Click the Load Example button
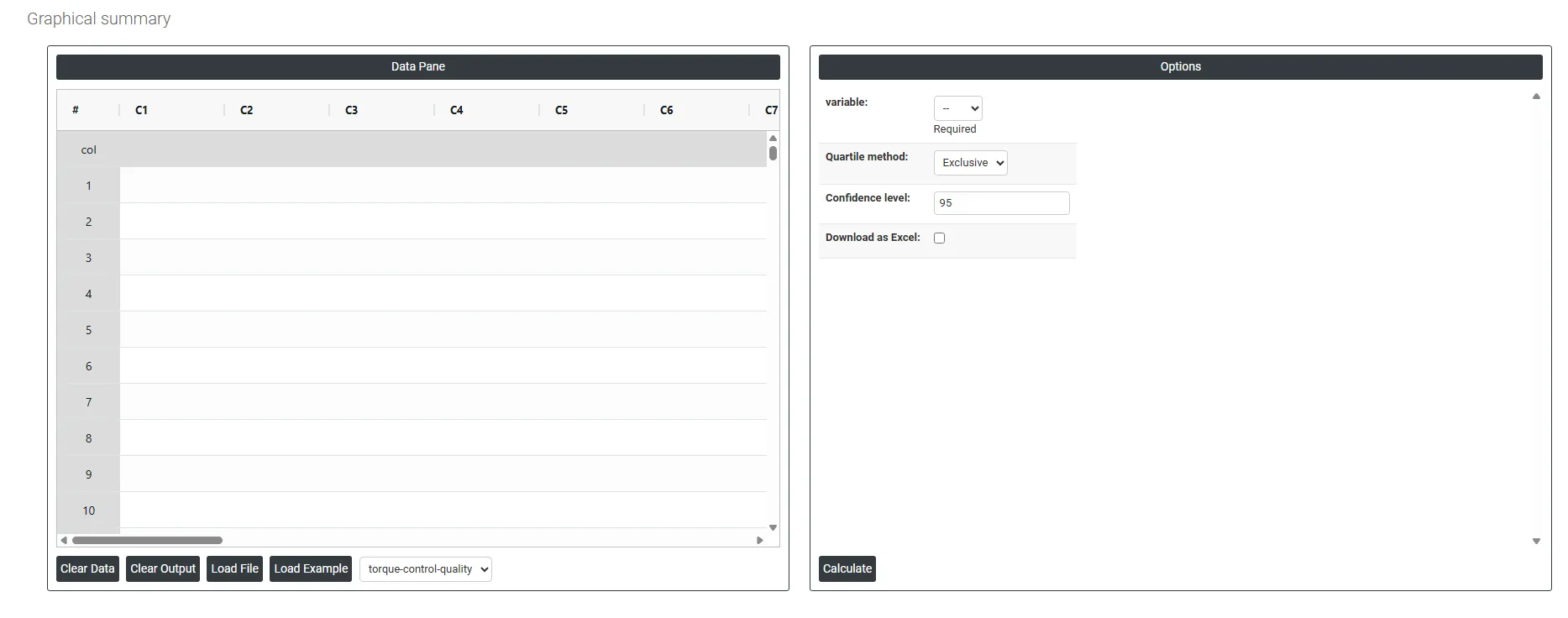This screenshot has width=1568, height=618. coord(311,568)
